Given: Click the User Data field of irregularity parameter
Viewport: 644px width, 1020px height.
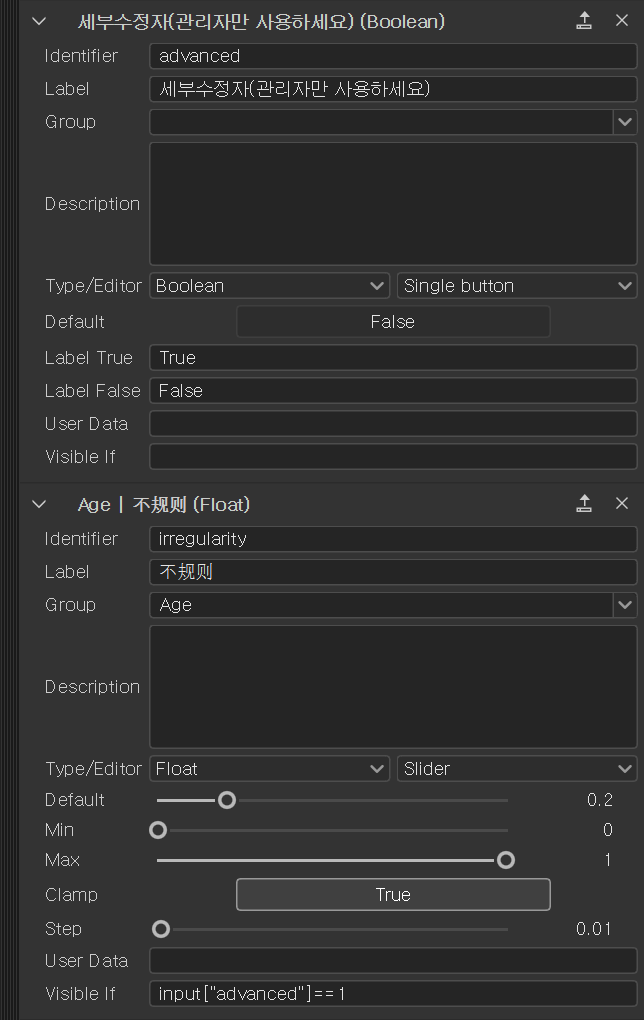Looking at the screenshot, I should click(393, 961).
